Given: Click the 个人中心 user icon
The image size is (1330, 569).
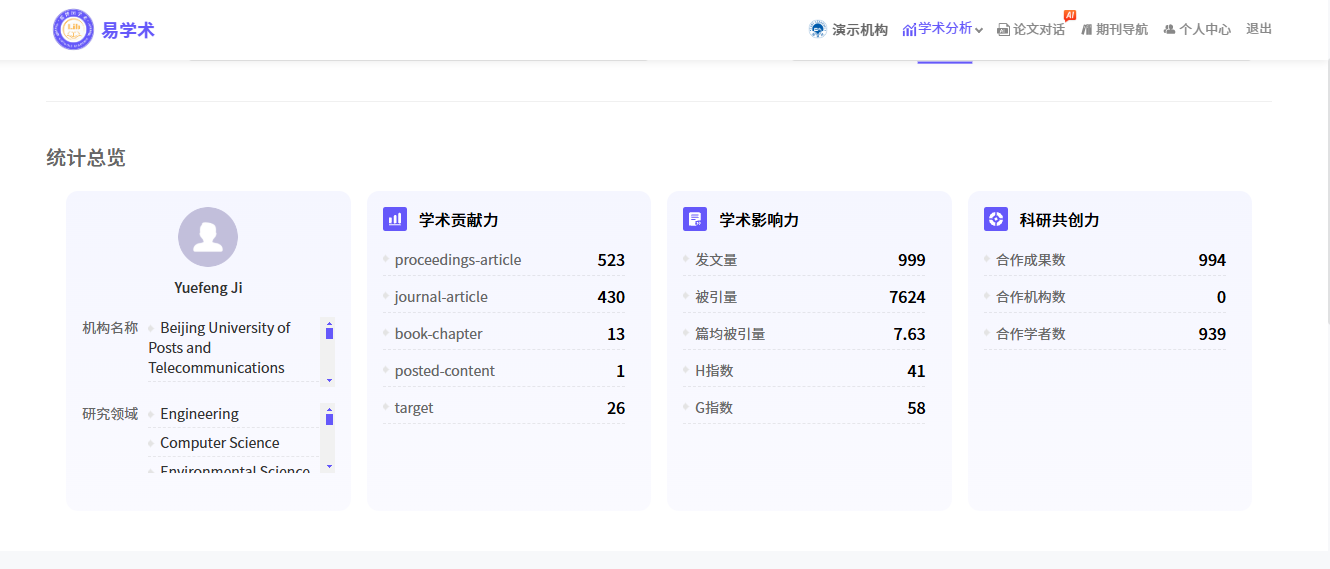Looking at the screenshot, I should [x=1169, y=30].
